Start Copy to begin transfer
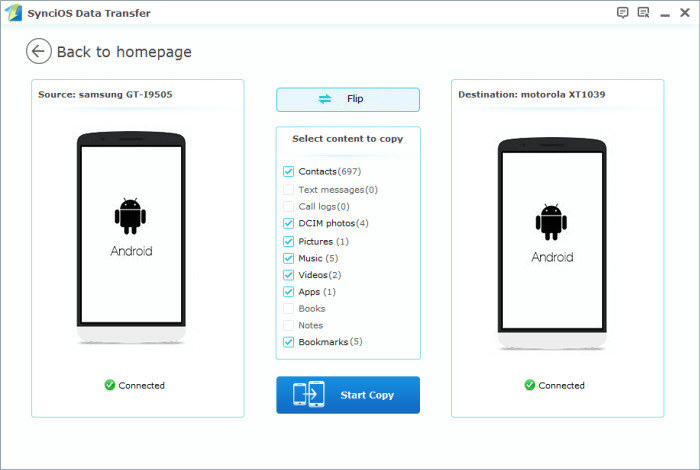 click(348, 395)
